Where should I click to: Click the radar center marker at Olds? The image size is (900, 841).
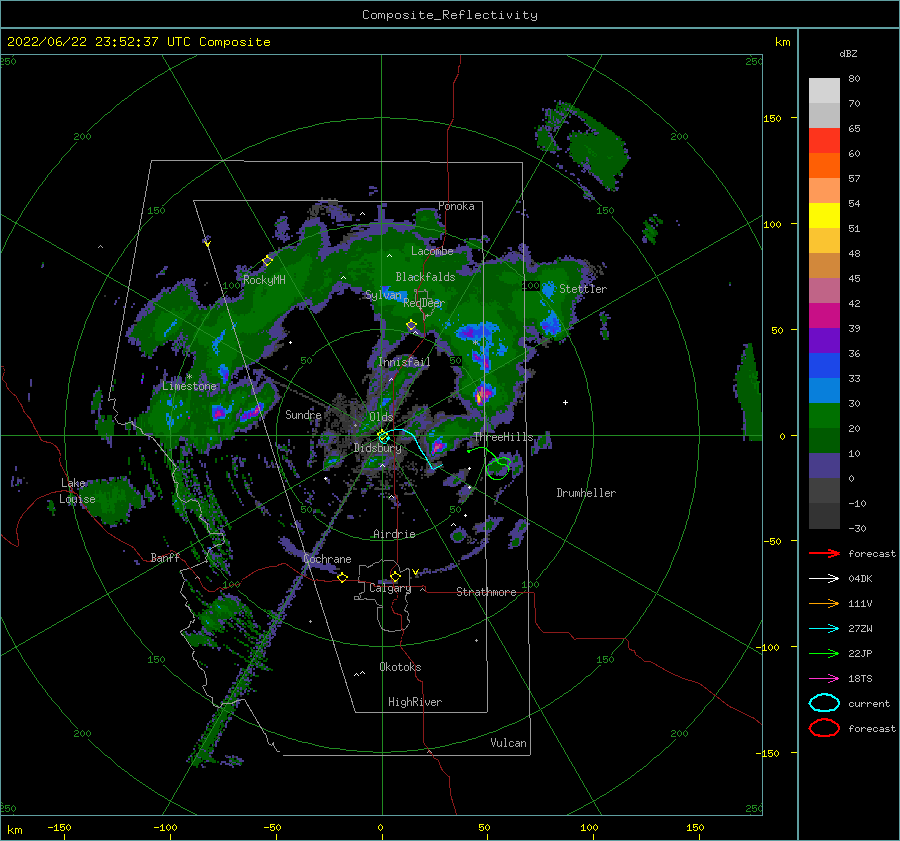point(383,437)
